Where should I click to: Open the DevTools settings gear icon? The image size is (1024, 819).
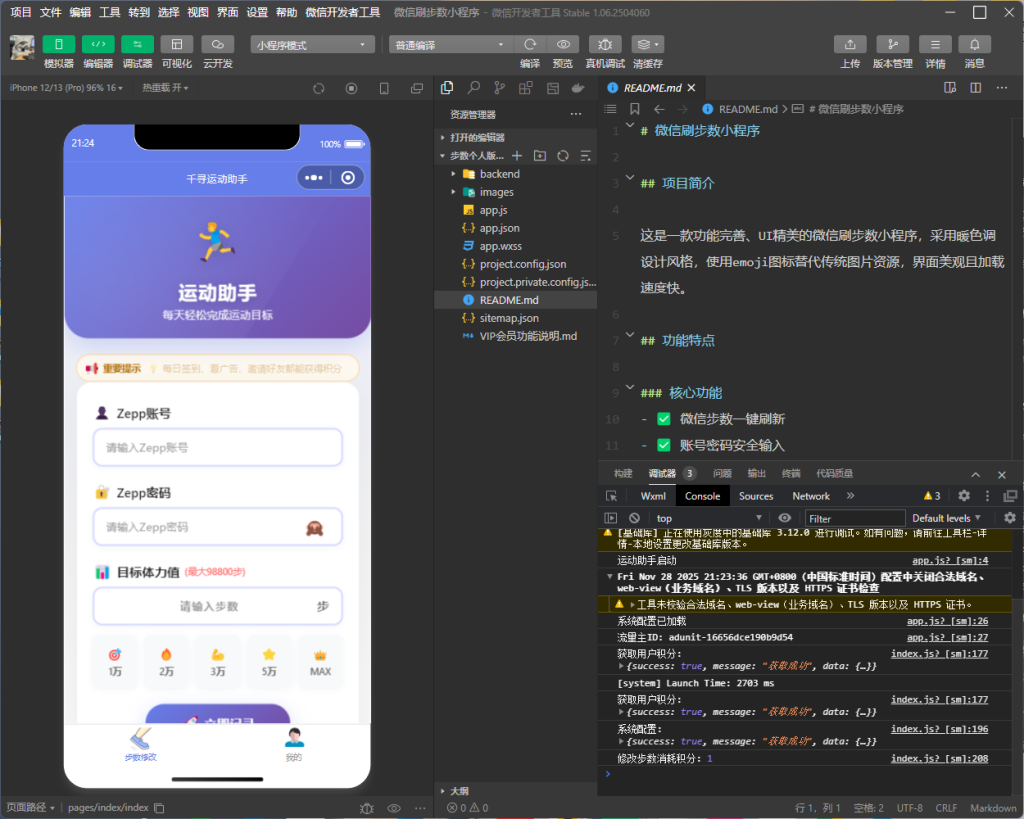click(x=964, y=496)
